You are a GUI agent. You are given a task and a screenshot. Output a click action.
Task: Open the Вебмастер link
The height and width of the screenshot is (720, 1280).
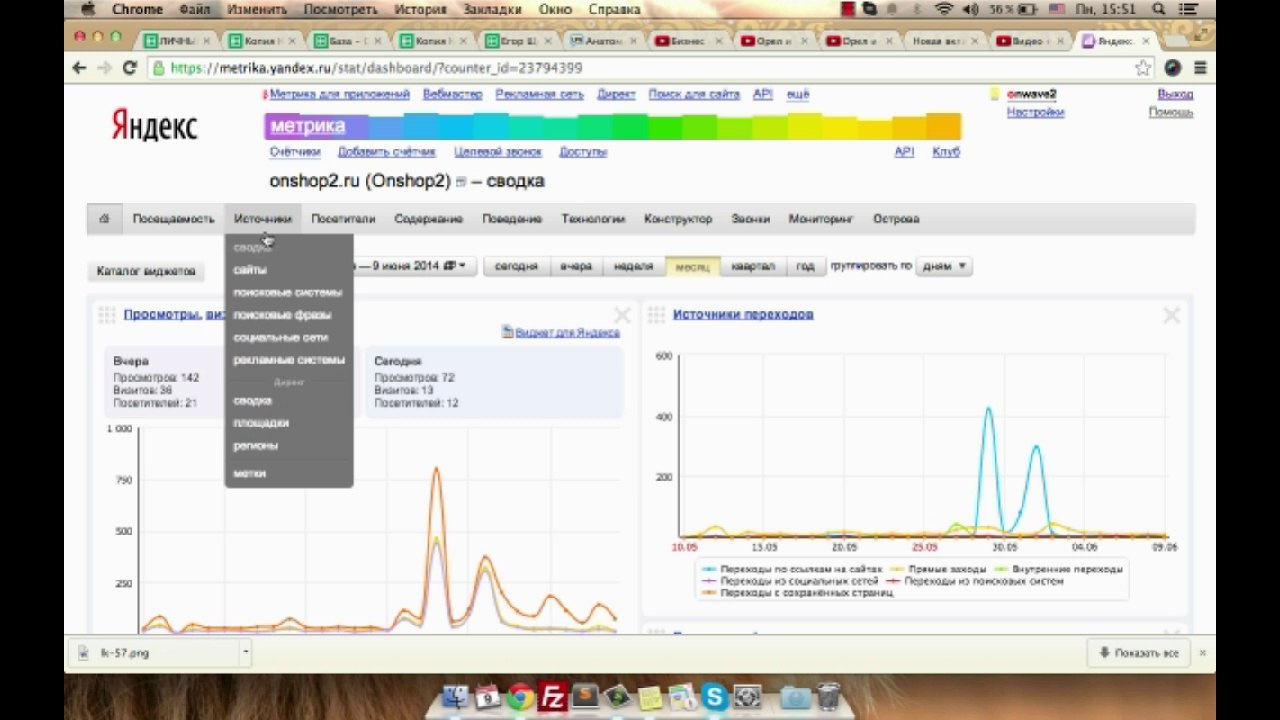click(452, 94)
